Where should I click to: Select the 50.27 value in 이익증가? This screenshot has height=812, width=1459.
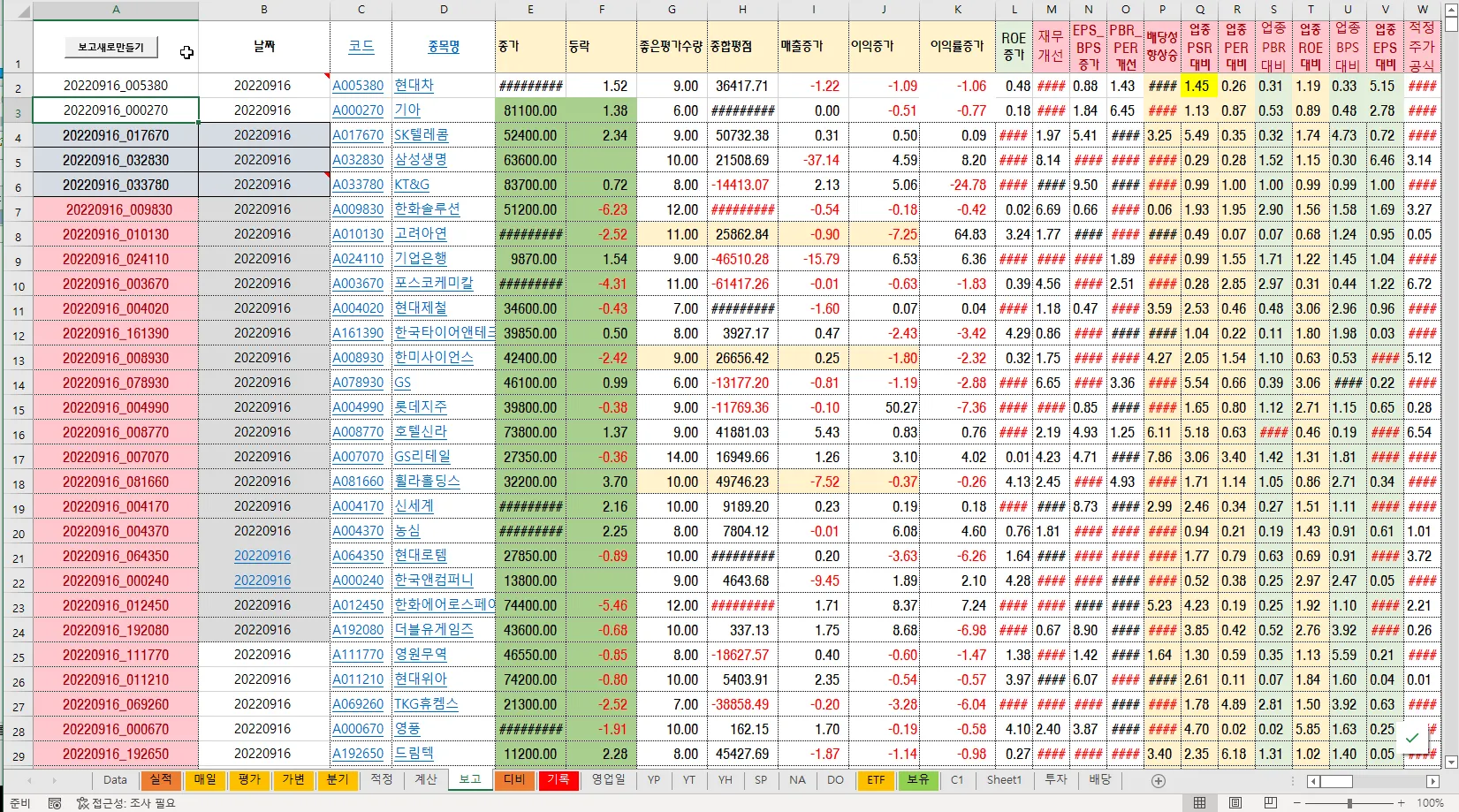click(884, 407)
